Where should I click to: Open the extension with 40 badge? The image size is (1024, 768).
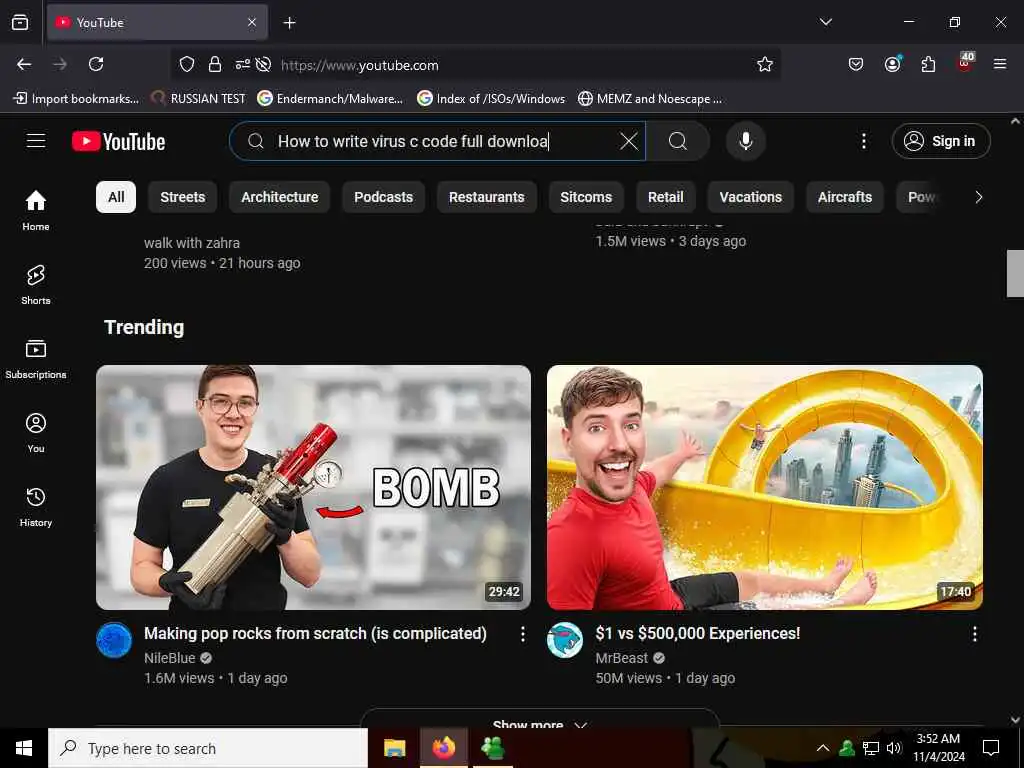tap(965, 63)
